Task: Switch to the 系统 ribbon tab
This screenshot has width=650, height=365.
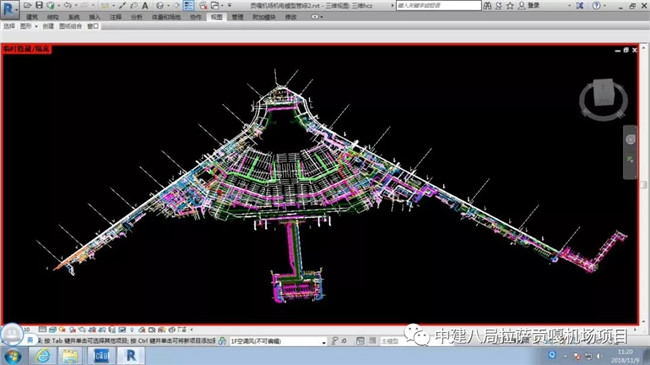Action: coord(74,17)
